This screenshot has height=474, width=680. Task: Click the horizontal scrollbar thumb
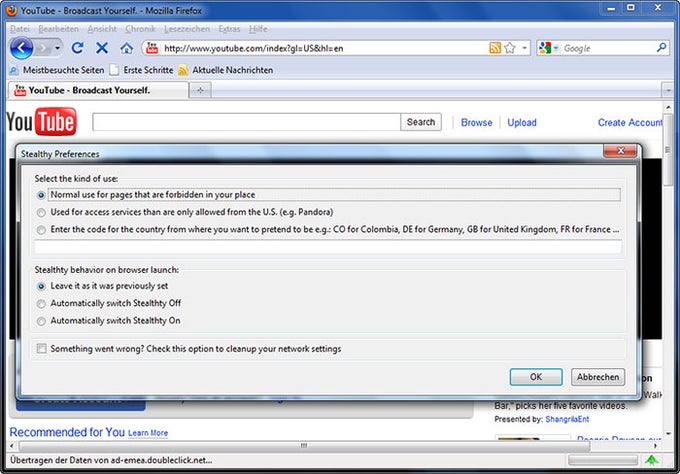304,445
